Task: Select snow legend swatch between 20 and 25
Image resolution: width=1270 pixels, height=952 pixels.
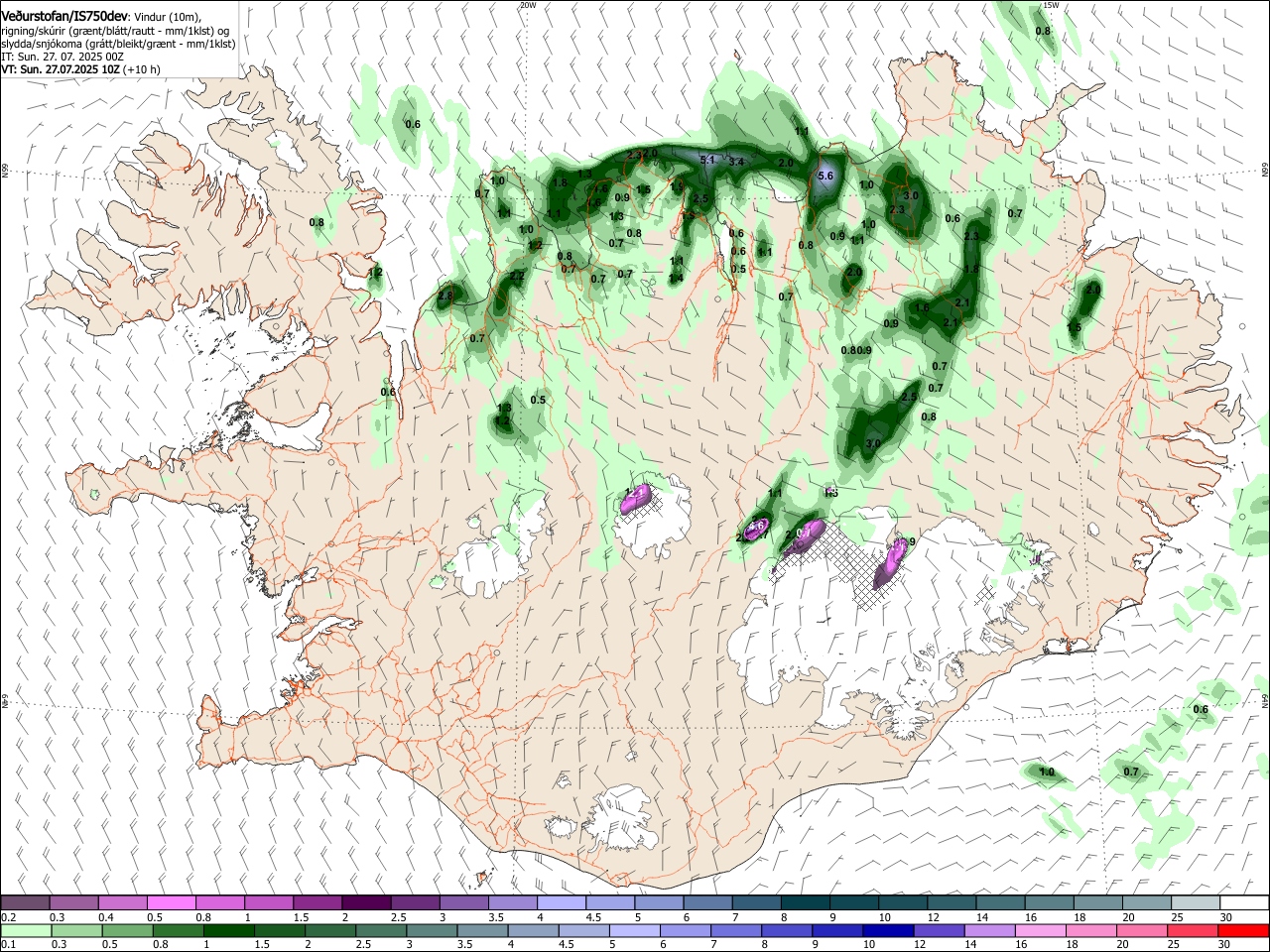Action: click(x=1148, y=903)
